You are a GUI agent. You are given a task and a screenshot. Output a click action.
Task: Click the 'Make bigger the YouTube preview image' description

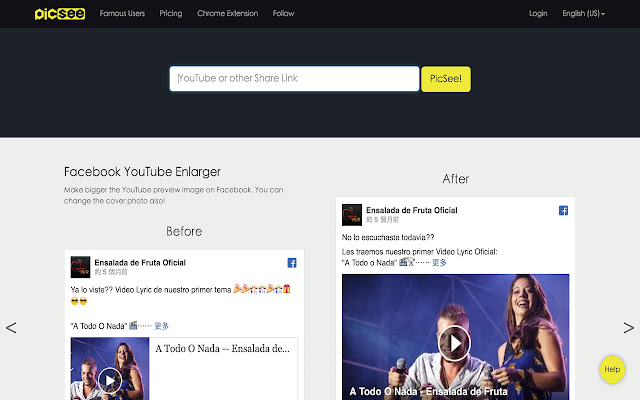pos(173,195)
